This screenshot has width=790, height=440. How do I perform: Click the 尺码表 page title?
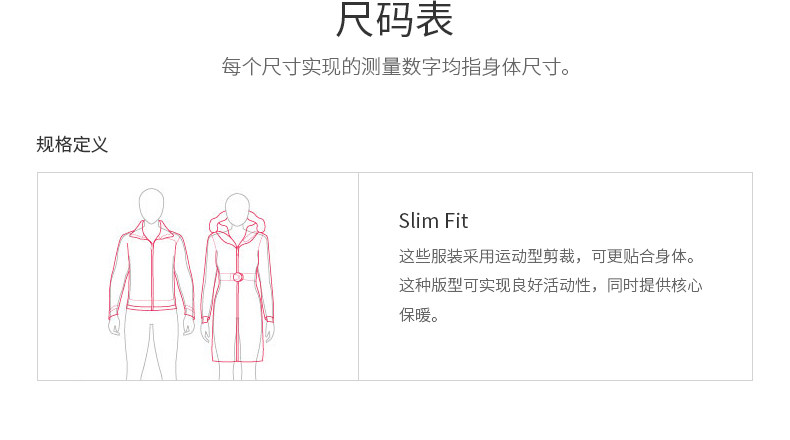(x=394, y=20)
